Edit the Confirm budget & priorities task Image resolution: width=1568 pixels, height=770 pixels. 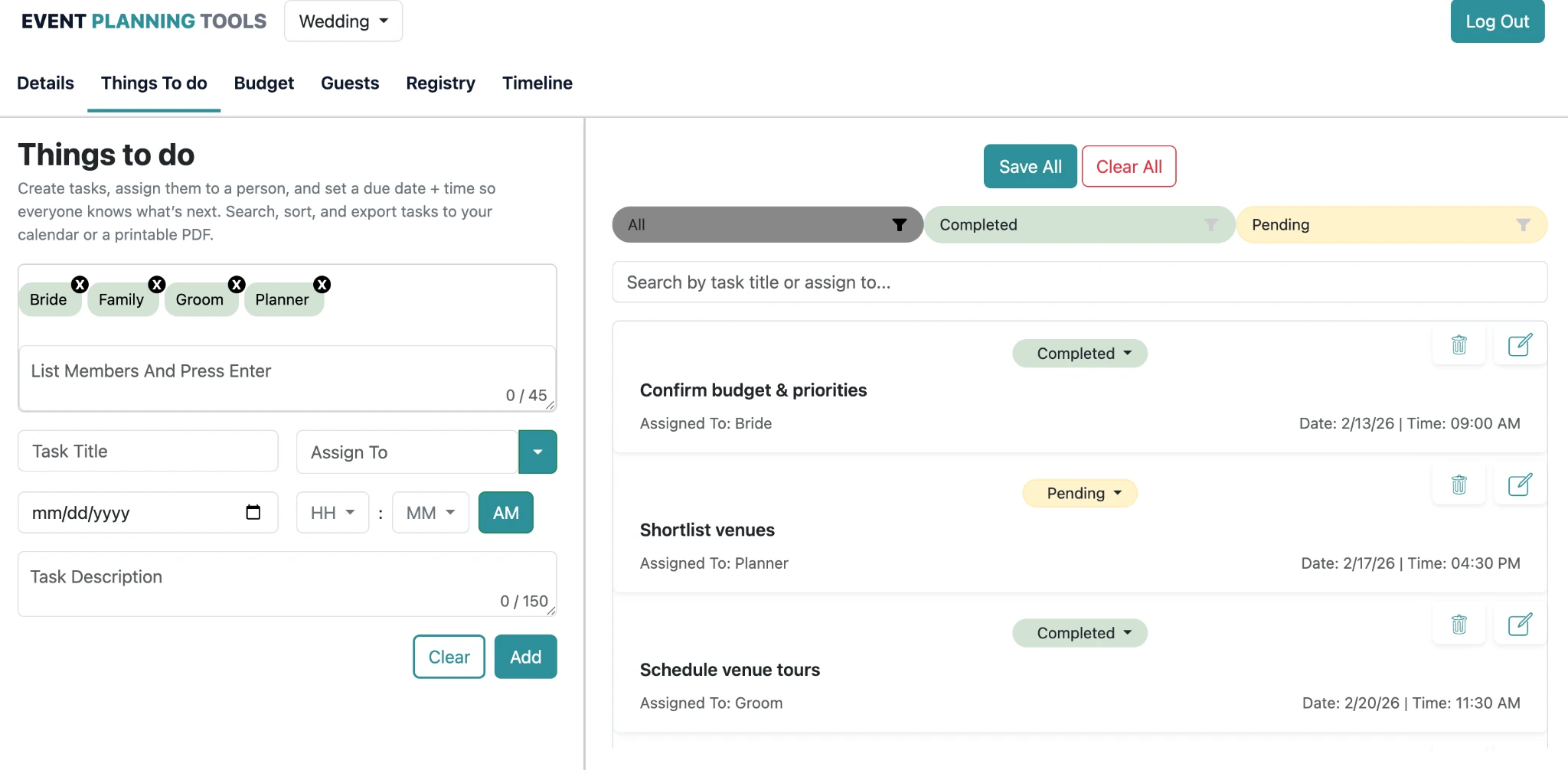point(1521,344)
